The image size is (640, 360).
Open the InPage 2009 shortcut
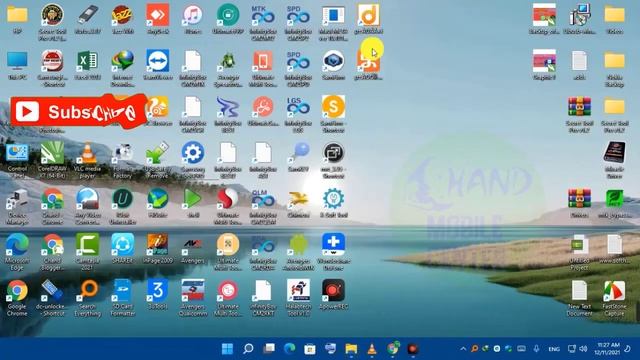click(x=158, y=248)
